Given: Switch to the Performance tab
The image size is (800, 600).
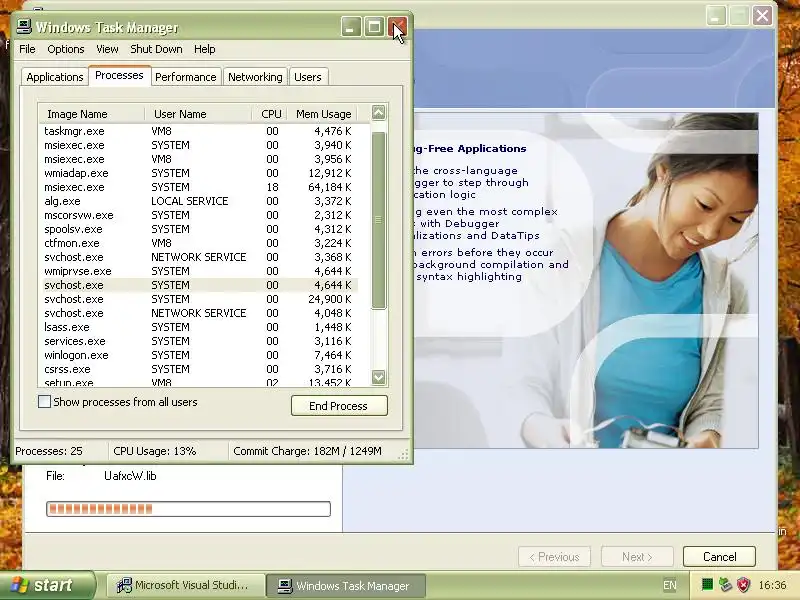Looking at the screenshot, I should (x=186, y=77).
